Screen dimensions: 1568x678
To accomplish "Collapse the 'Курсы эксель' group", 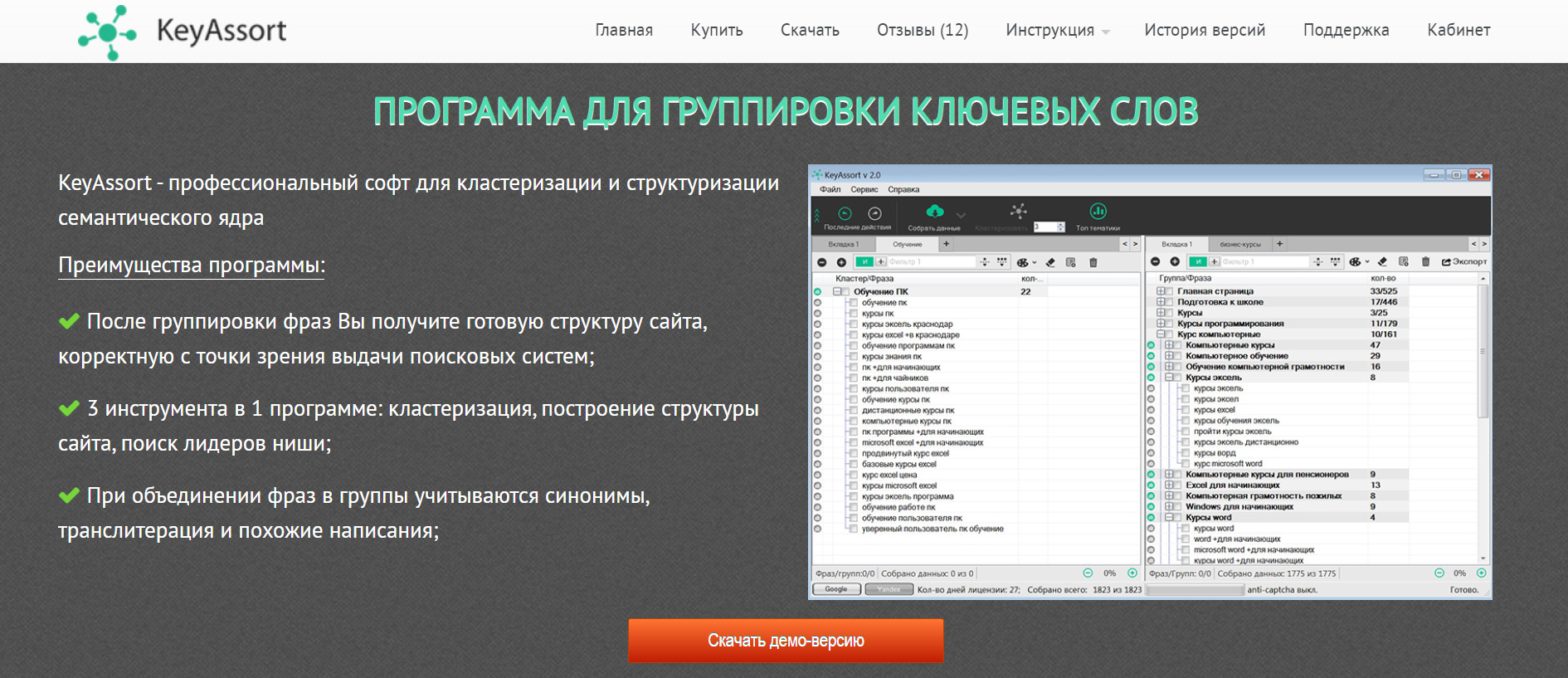I will [x=1168, y=378].
